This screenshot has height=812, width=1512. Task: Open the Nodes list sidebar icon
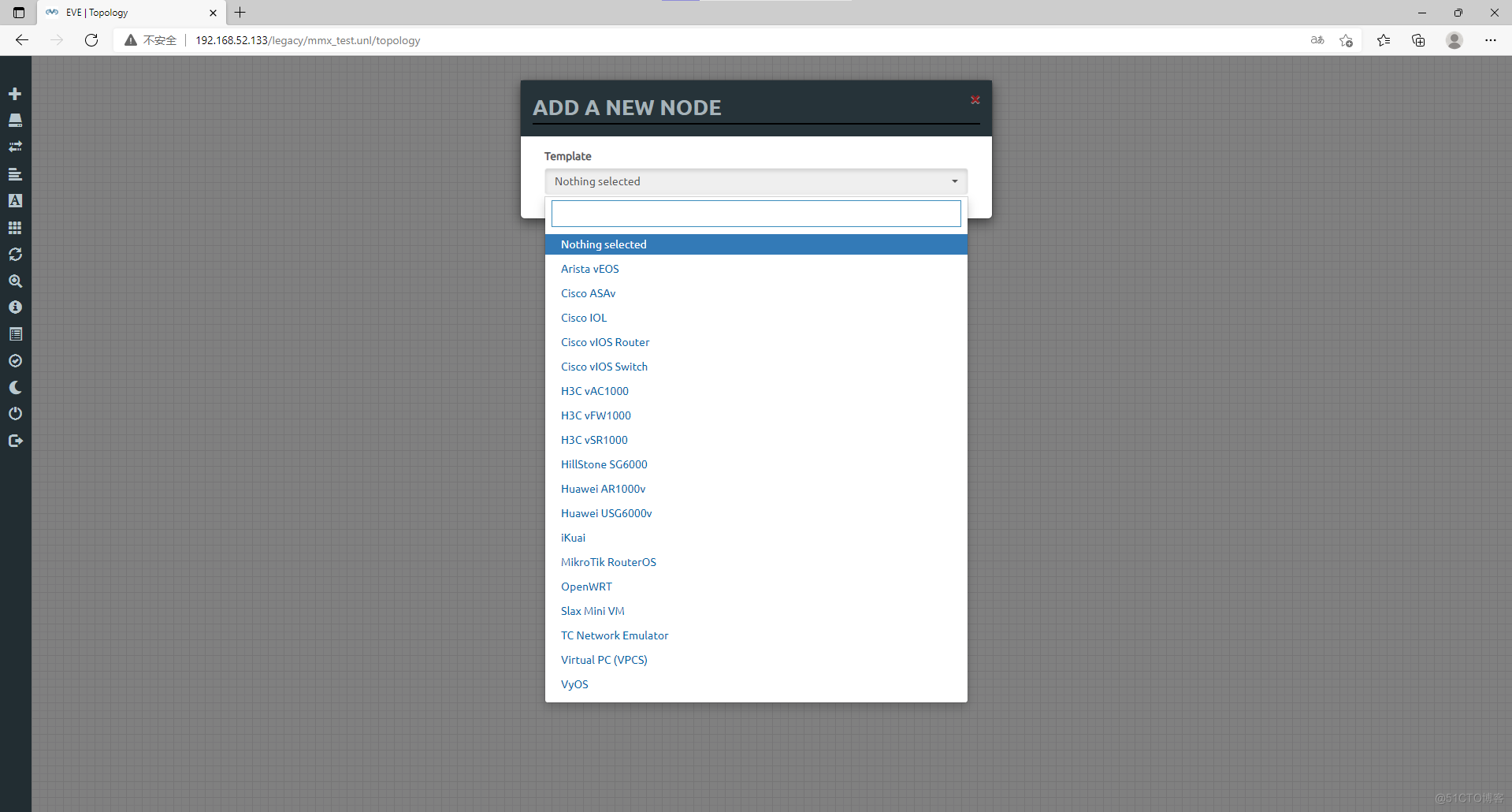15,121
